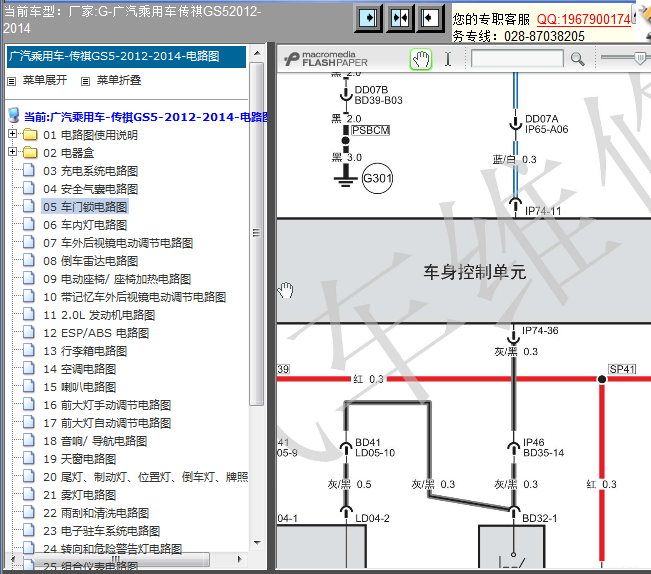Open 13 行李箱电路图
This screenshot has width=651, height=574.
85,351
